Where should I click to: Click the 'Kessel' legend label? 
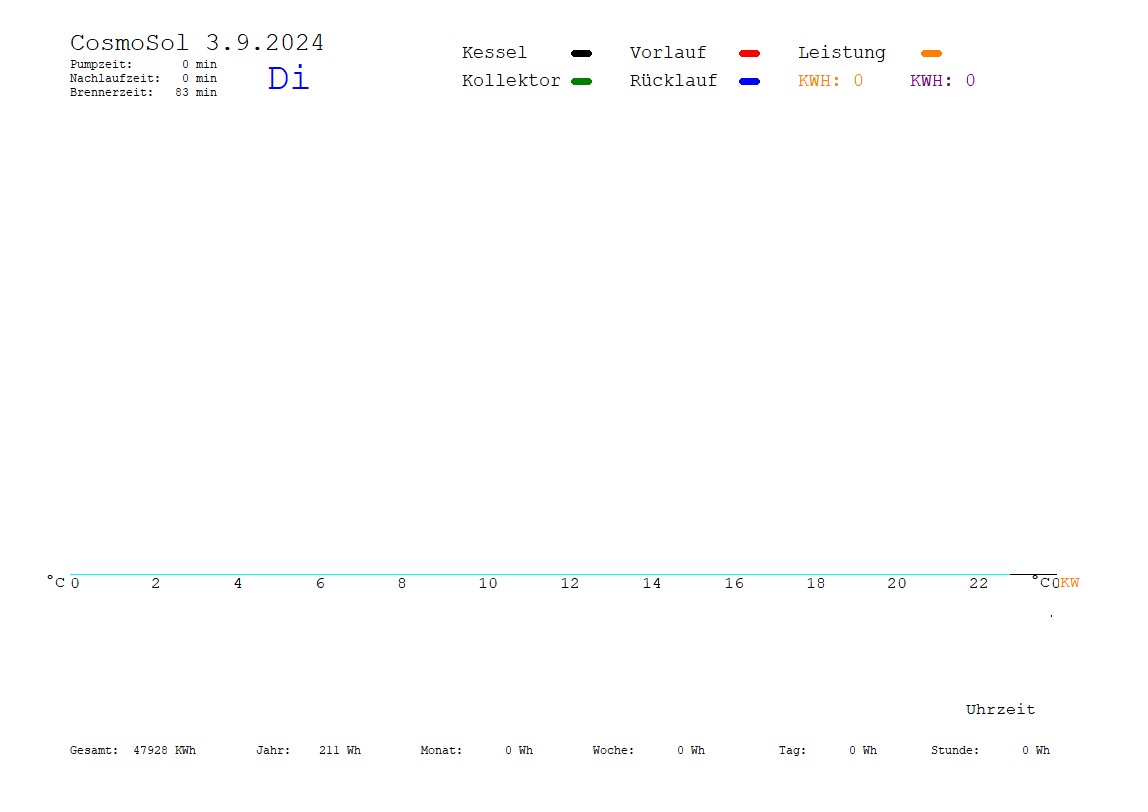tap(494, 53)
